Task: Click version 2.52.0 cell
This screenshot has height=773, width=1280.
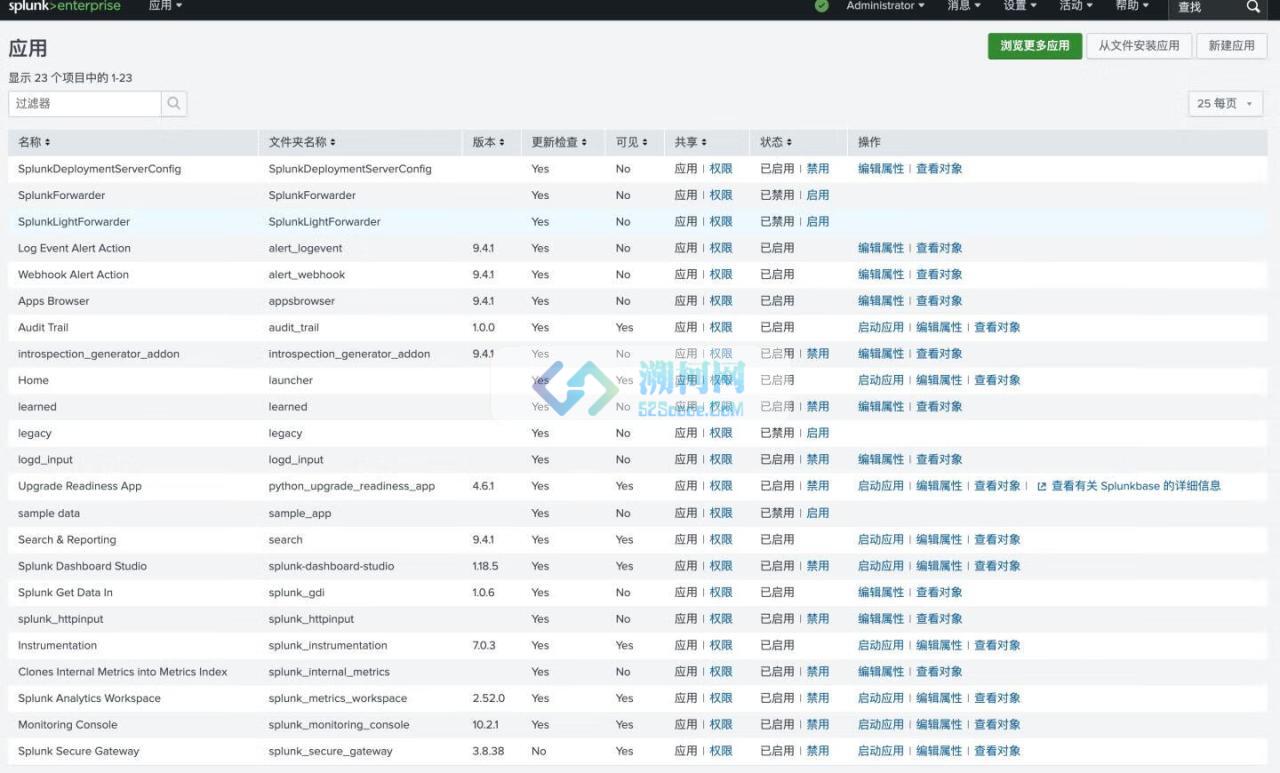Action: [x=488, y=698]
